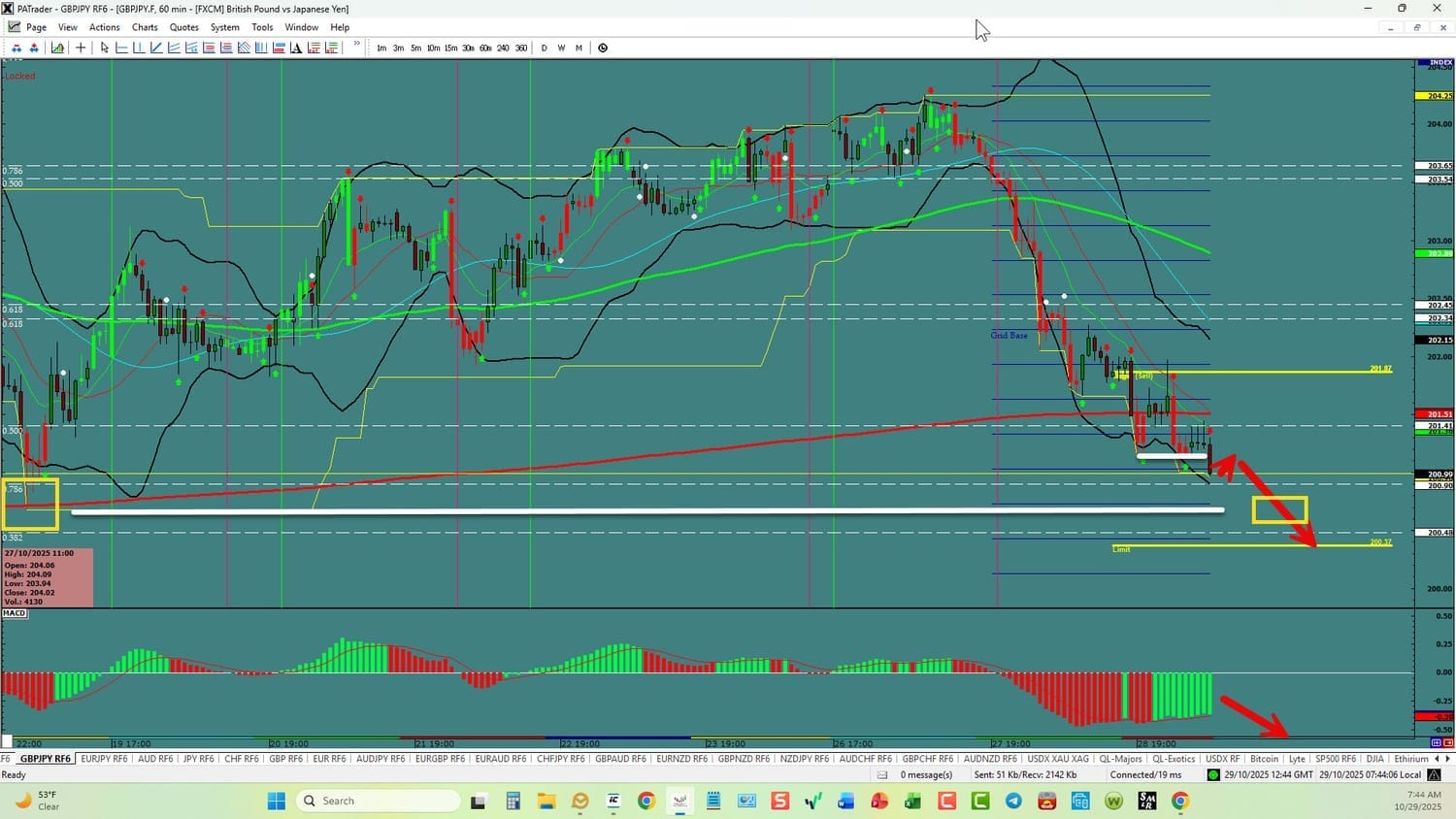This screenshot has height=819, width=1456.
Task: Select the monthly 'M' timeframe
Action: [x=579, y=48]
